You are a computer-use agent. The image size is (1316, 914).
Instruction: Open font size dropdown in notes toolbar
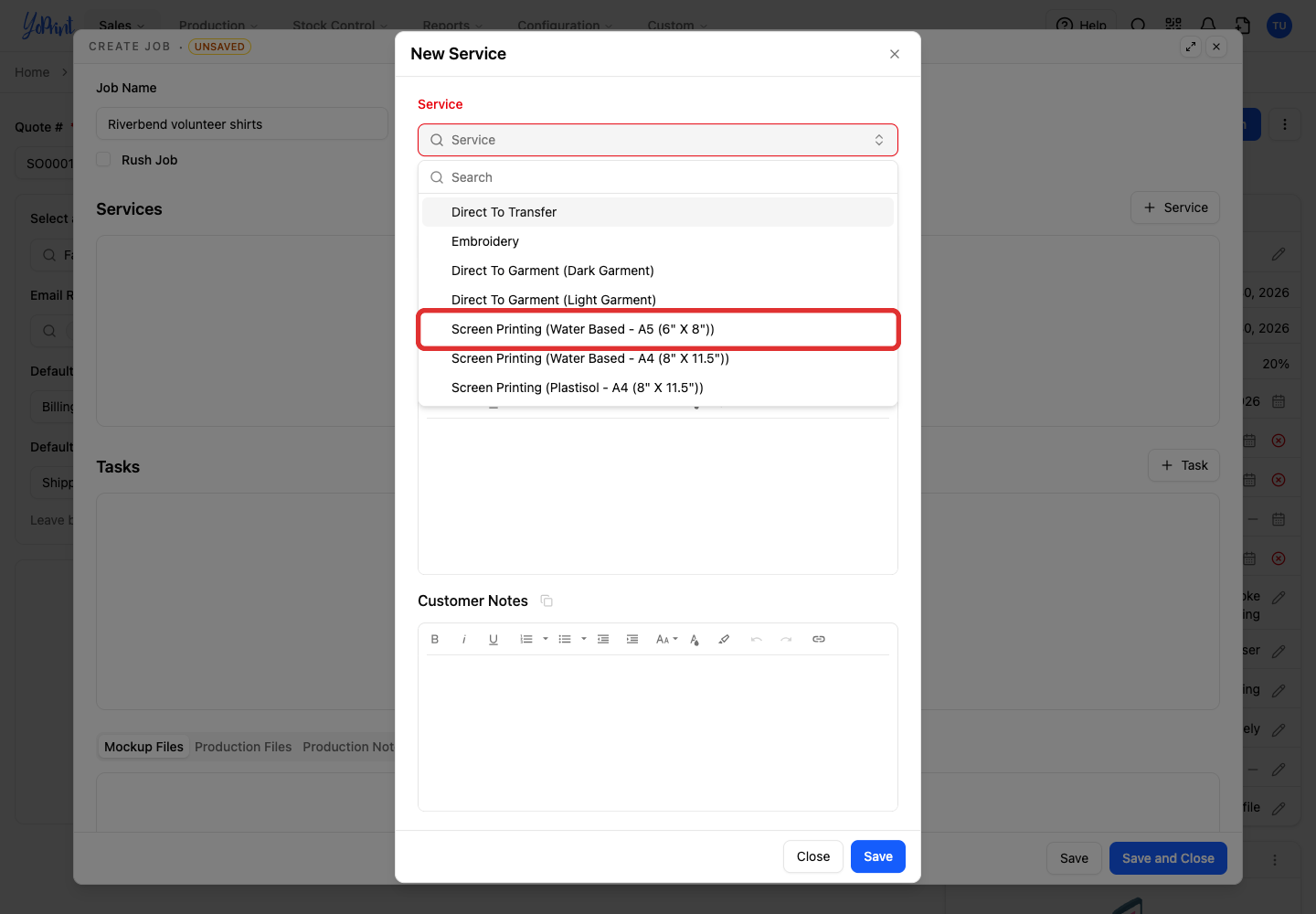667,639
